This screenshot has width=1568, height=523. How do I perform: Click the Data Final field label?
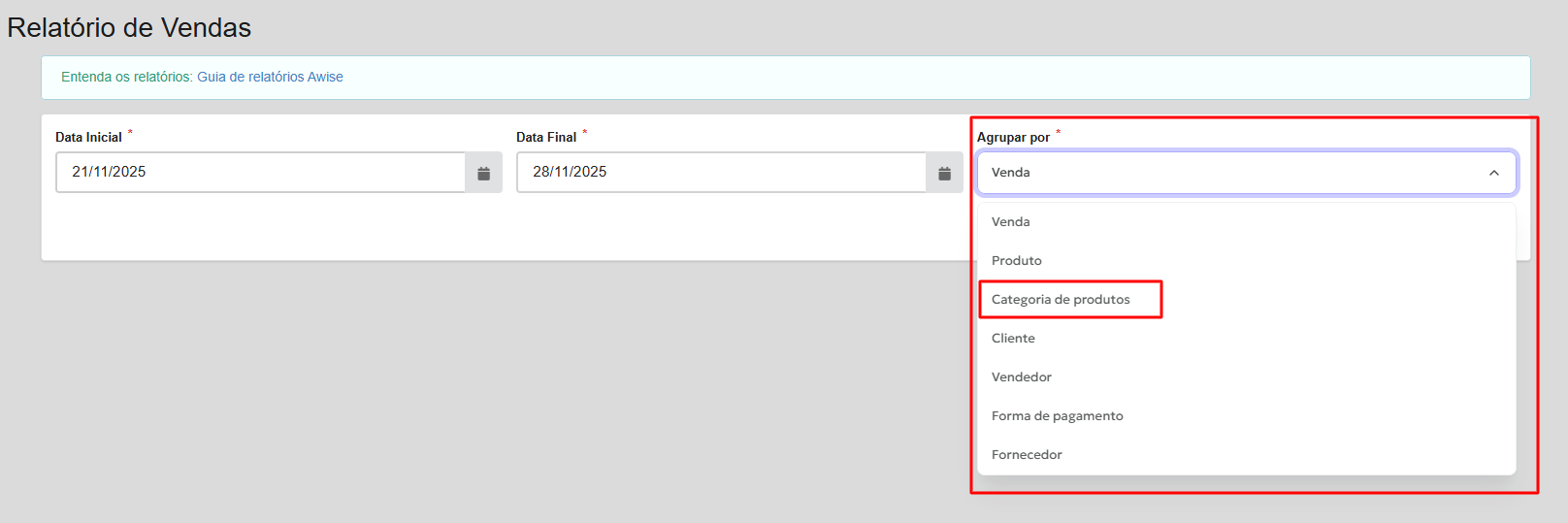click(x=546, y=138)
